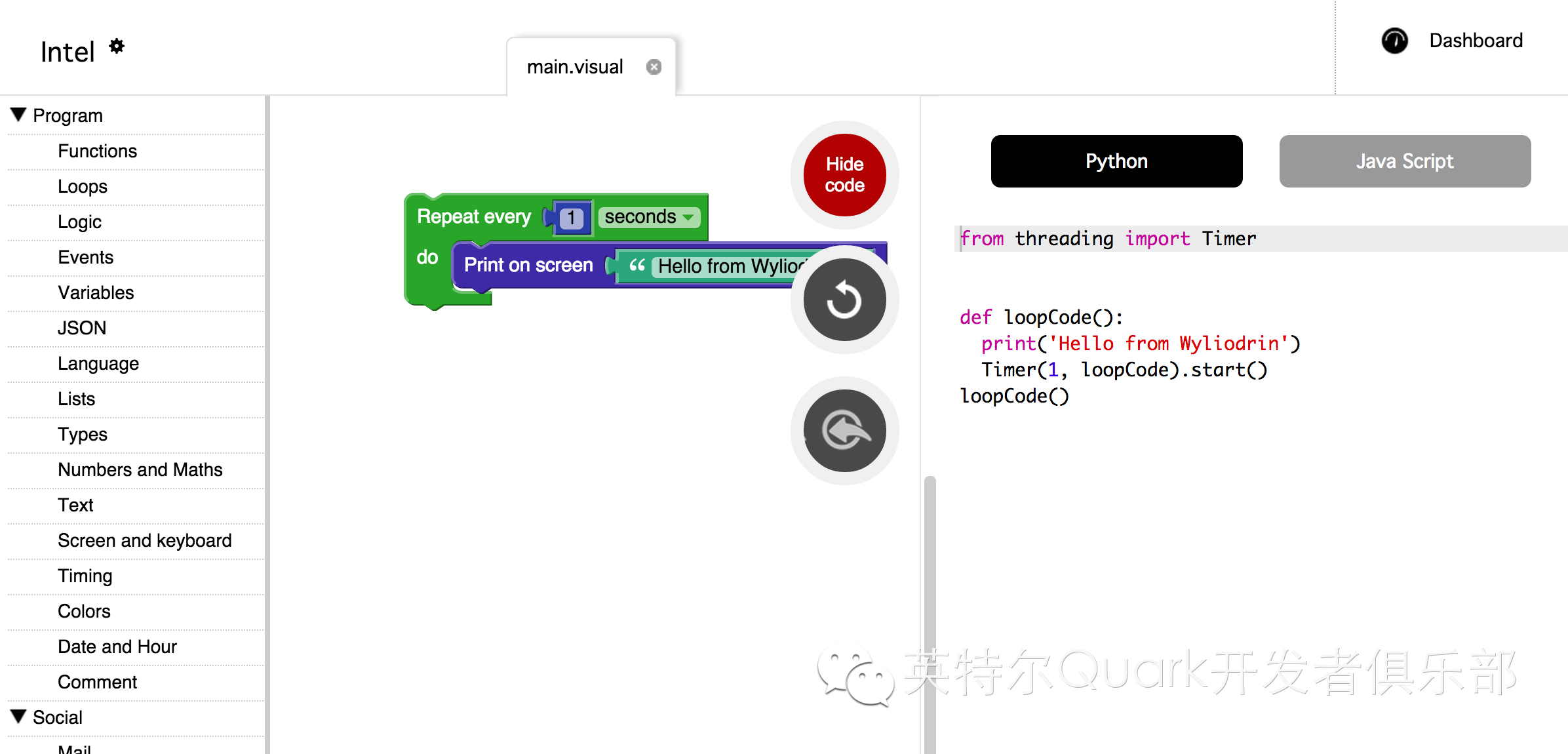Image resolution: width=1568 pixels, height=754 pixels.
Task: Select the Print on screen block
Action: [528, 265]
